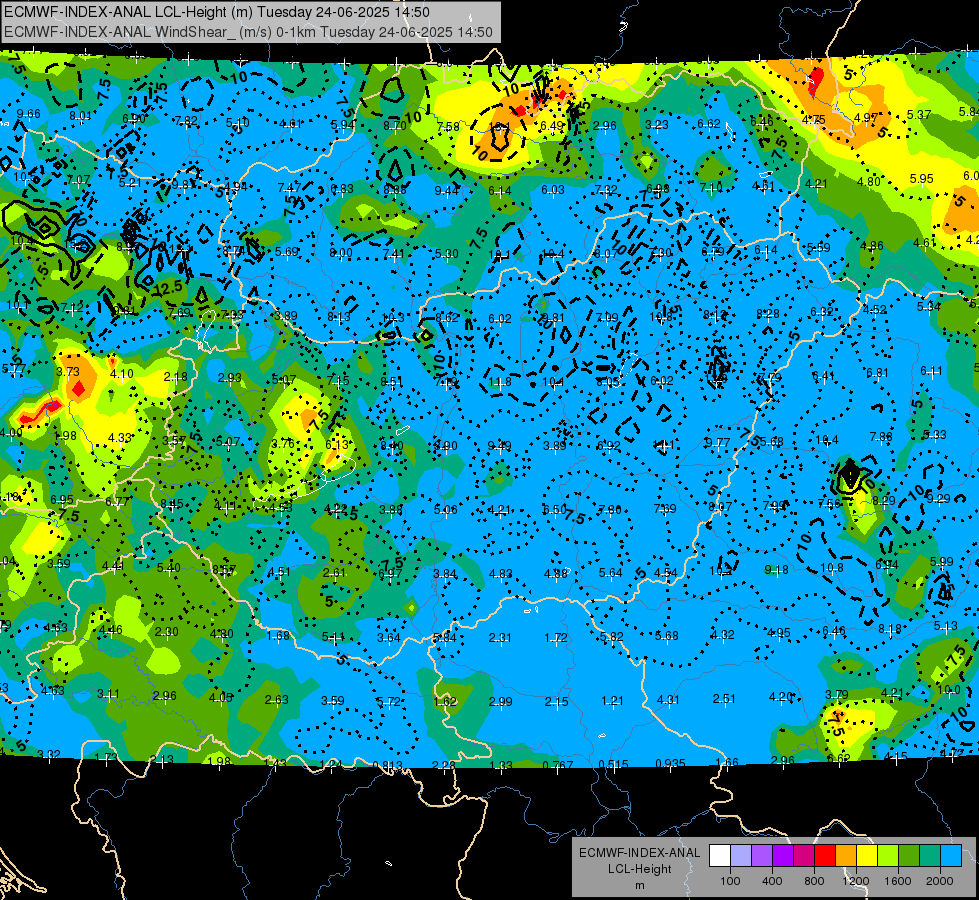Click the contour label 12.5

169,287
